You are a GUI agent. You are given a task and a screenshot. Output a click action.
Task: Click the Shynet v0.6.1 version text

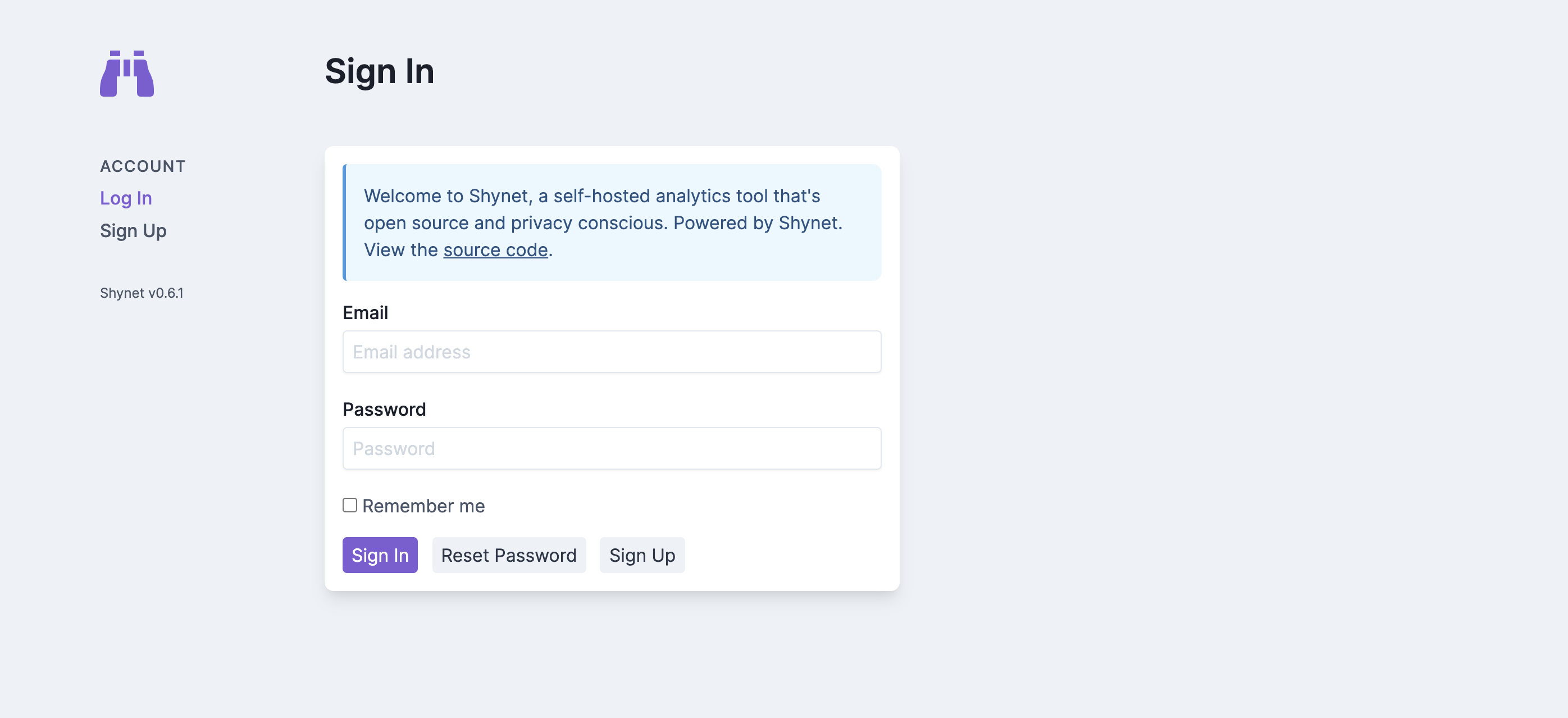tap(142, 292)
